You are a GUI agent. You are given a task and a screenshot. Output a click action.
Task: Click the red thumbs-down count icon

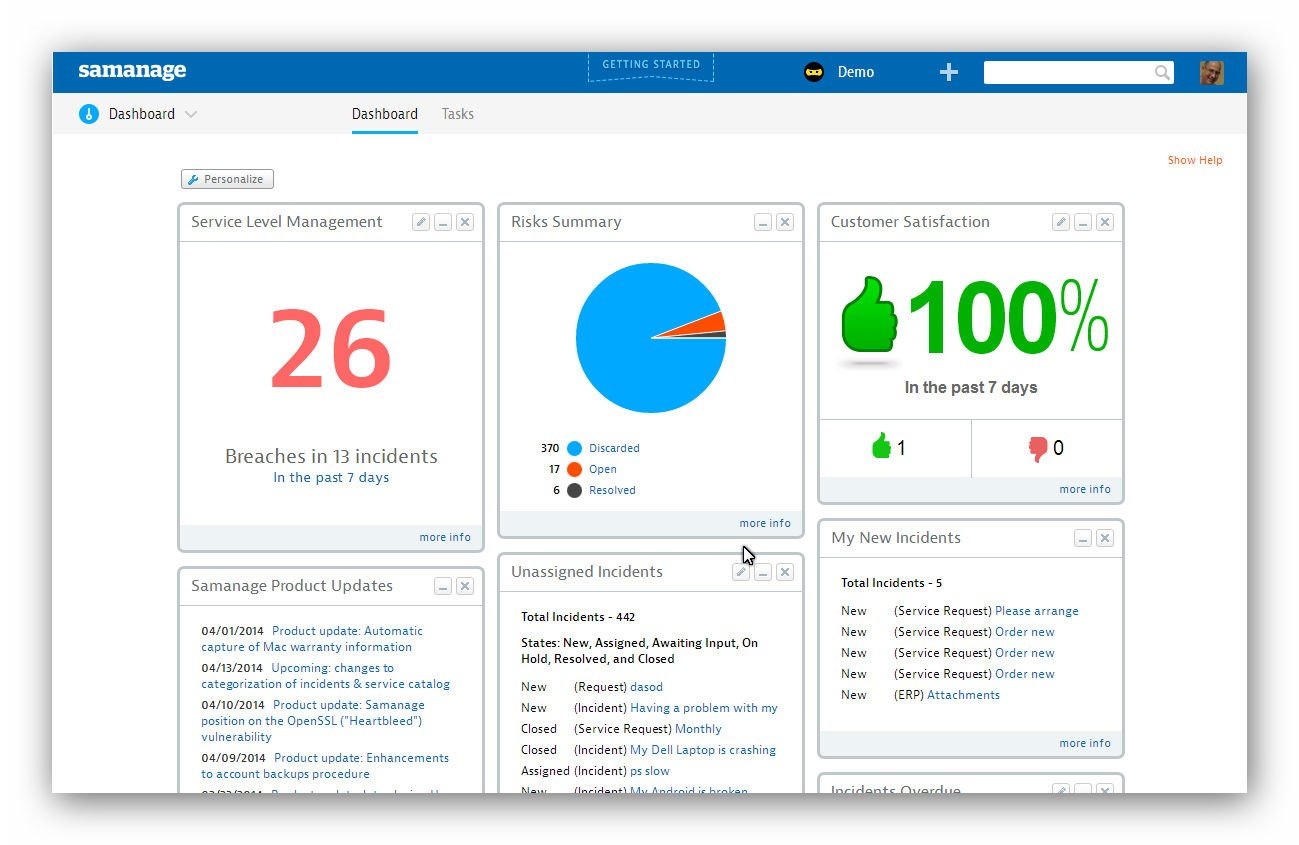point(1038,449)
